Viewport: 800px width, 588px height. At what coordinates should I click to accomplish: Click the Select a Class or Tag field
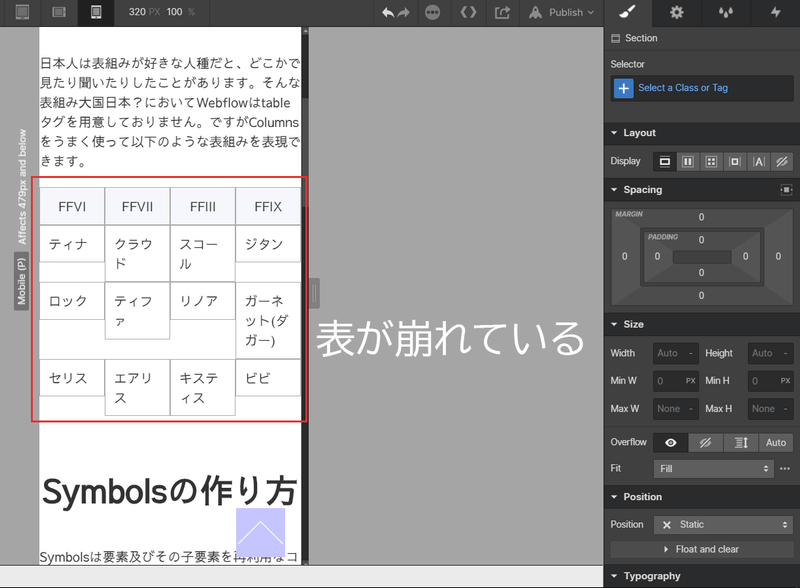[699, 88]
